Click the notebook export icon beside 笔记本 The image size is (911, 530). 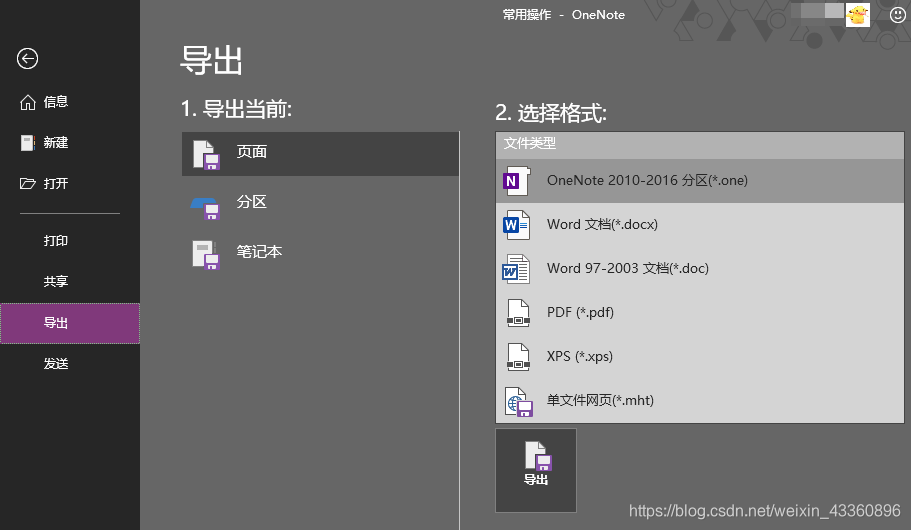coord(206,255)
